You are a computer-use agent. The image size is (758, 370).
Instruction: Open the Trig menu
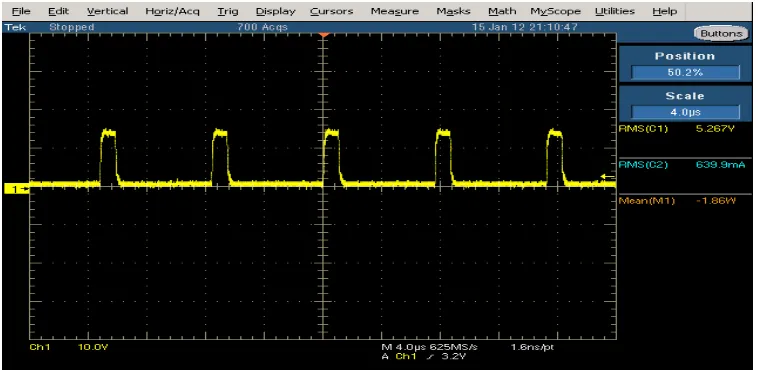click(x=227, y=11)
